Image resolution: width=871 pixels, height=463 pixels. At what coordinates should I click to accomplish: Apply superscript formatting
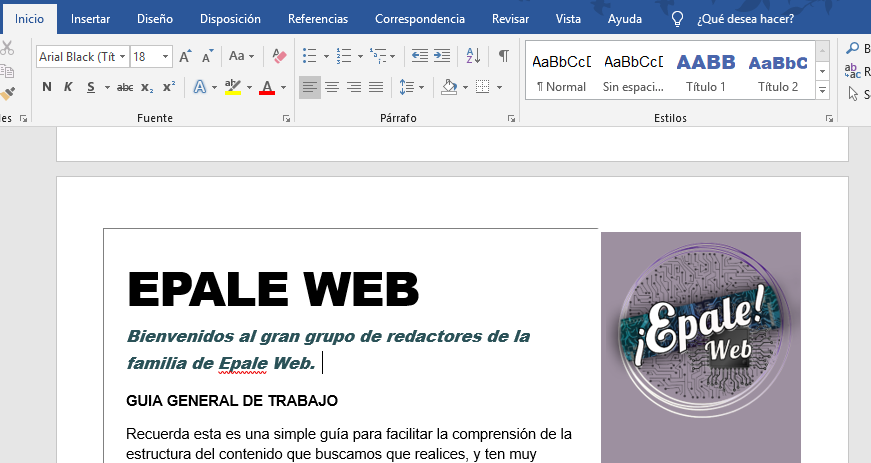point(169,87)
